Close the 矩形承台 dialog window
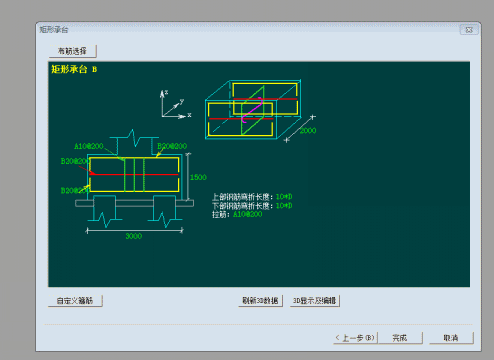The width and height of the screenshot is (494, 360). click(469, 30)
